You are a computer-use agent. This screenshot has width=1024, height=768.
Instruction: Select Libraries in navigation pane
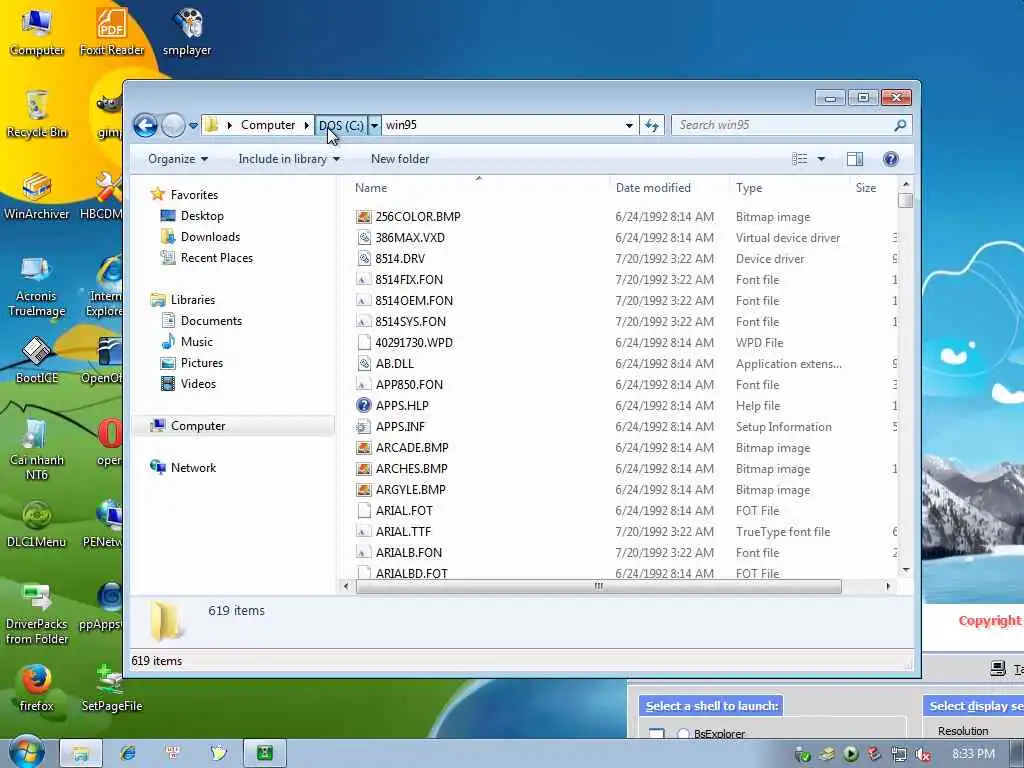click(x=193, y=300)
